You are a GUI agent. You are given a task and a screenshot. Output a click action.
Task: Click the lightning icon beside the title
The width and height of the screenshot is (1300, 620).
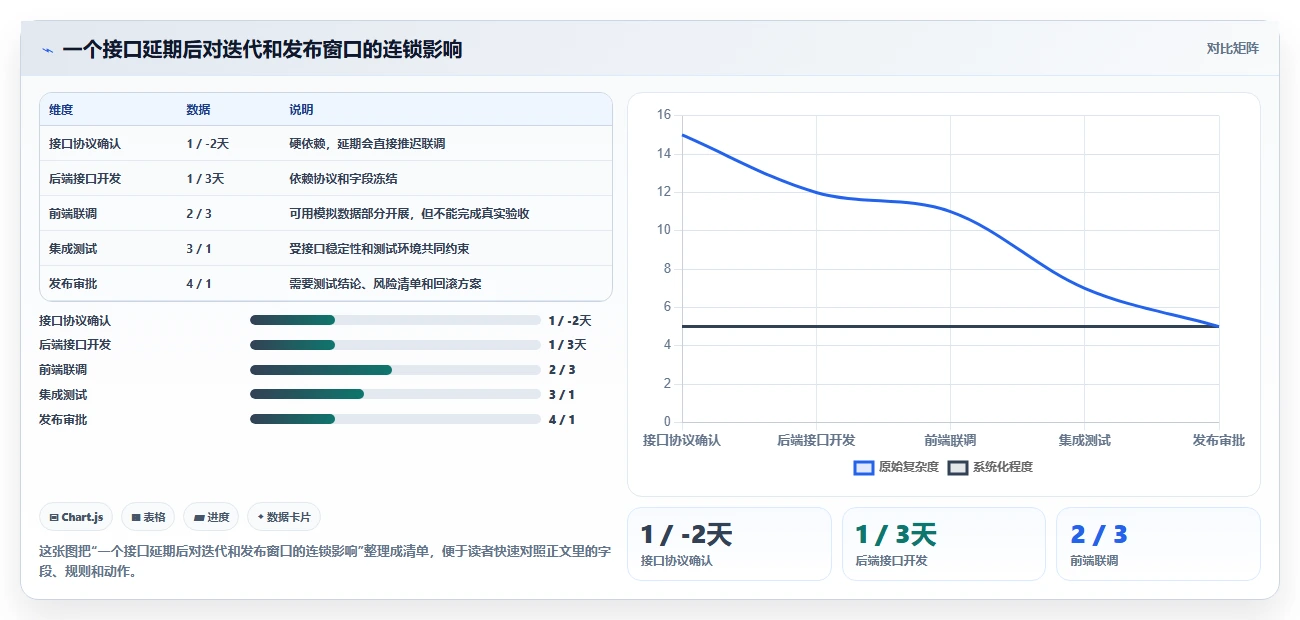[47, 50]
